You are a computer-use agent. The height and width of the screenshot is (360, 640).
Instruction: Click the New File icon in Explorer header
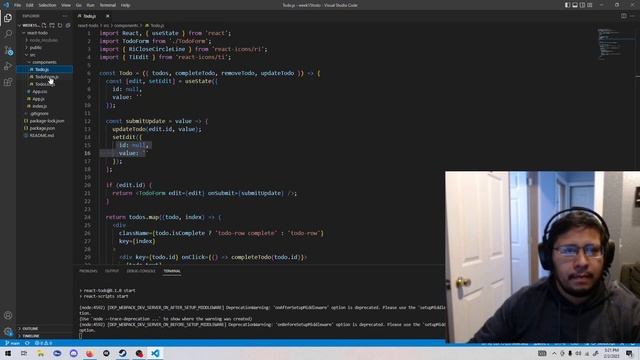(44, 25)
